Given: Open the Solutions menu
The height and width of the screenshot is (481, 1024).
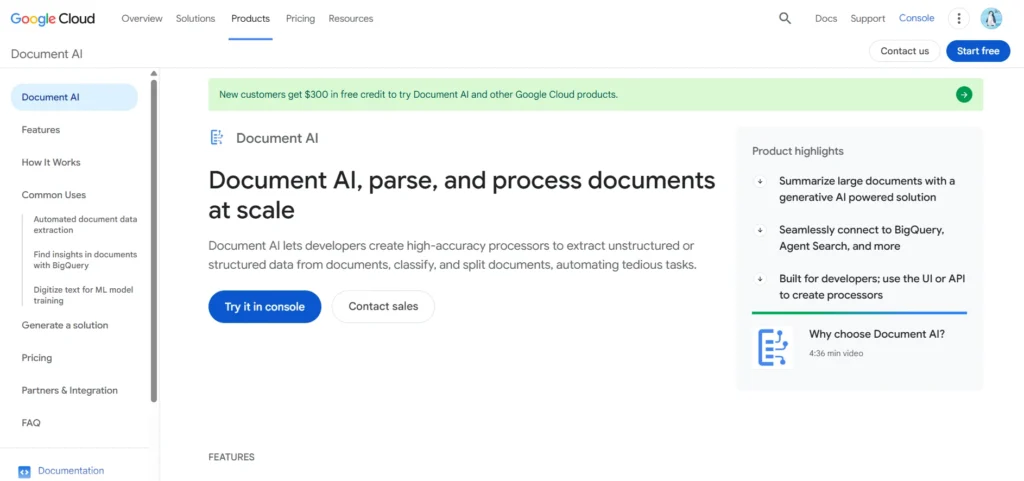Looking at the screenshot, I should tap(197, 18).
